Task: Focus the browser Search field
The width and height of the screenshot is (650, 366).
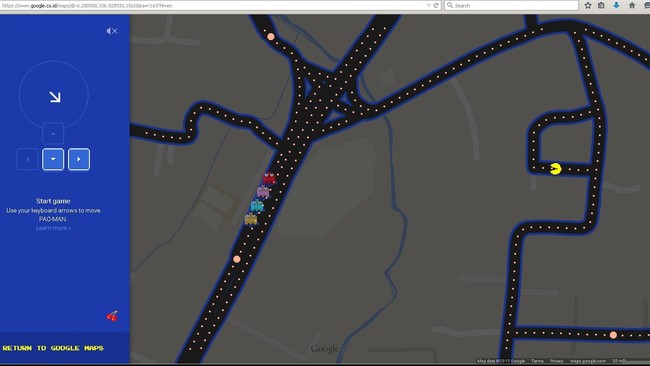Action: point(511,5)
